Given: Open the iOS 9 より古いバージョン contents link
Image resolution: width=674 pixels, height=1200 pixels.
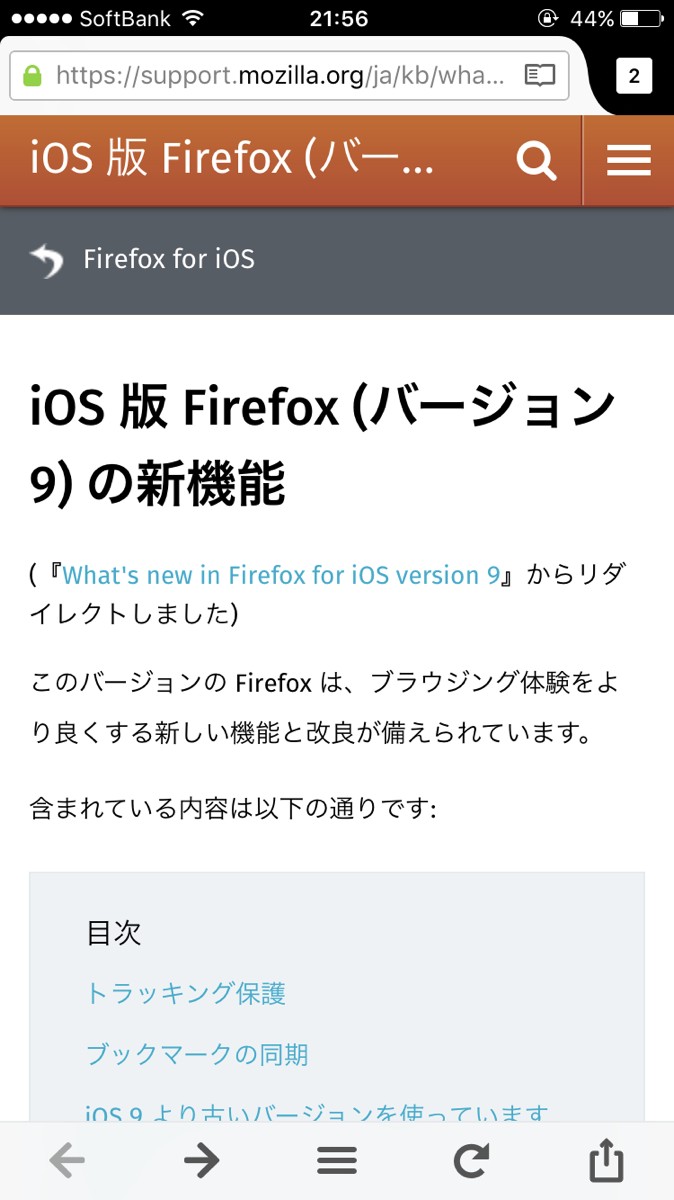Looking at the screenshot, I should point(317,1112).
